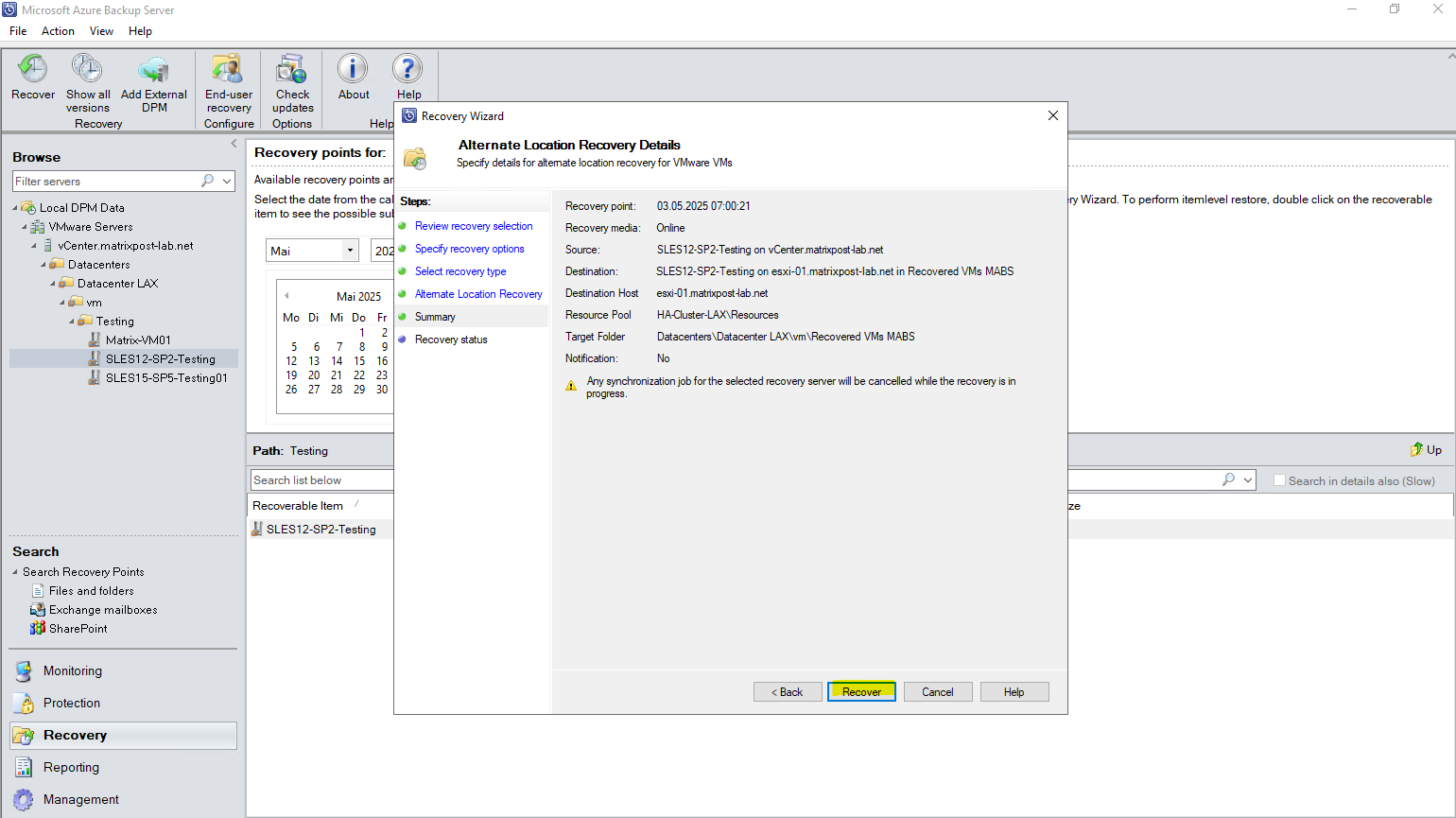This screenshot has height=818, width=1456.
Task: Select Recovery status step
Action: [451, 339]
